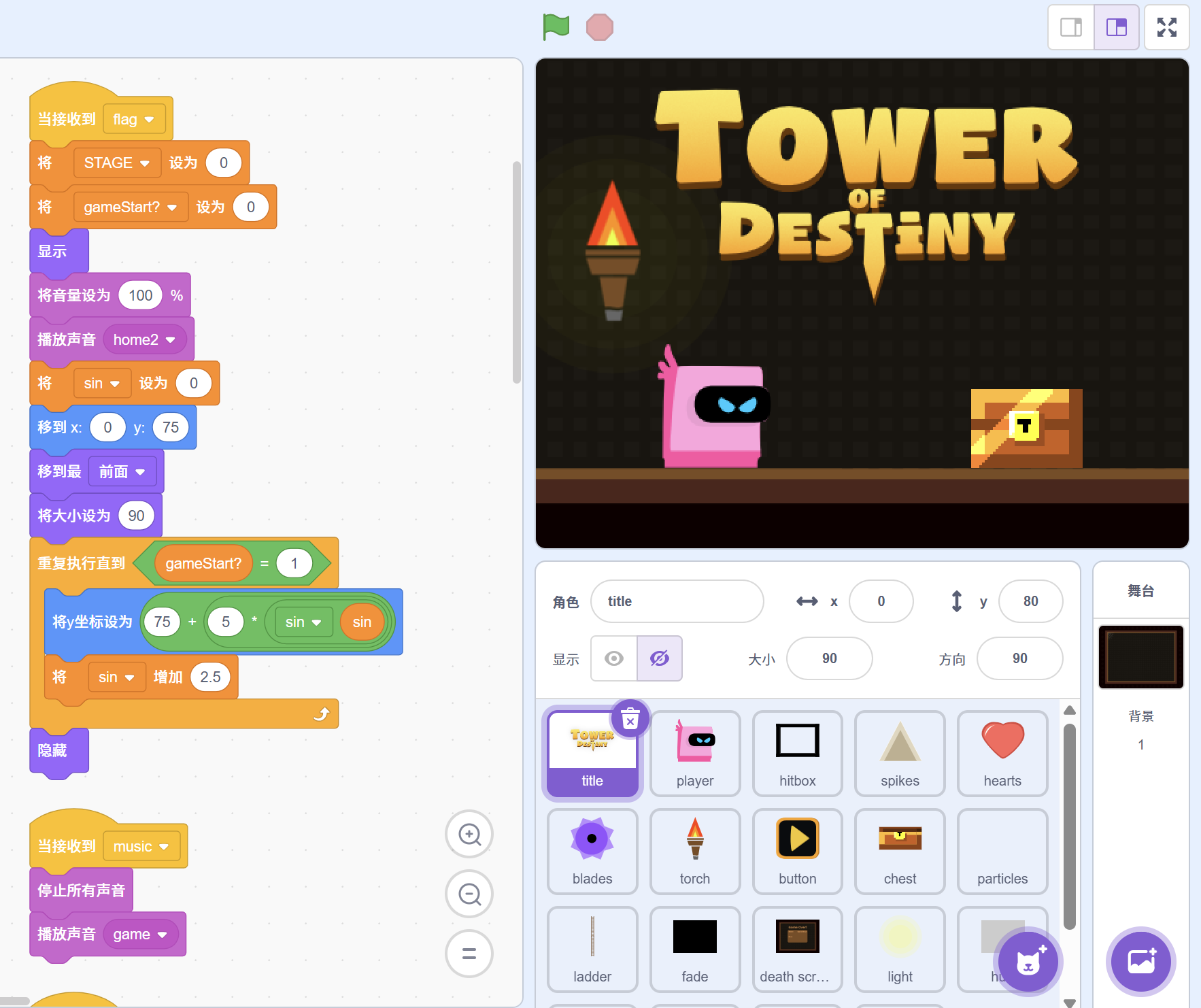Show the sprite using the eye icon
The image size is (1201, 1008).
pos(614,658)
